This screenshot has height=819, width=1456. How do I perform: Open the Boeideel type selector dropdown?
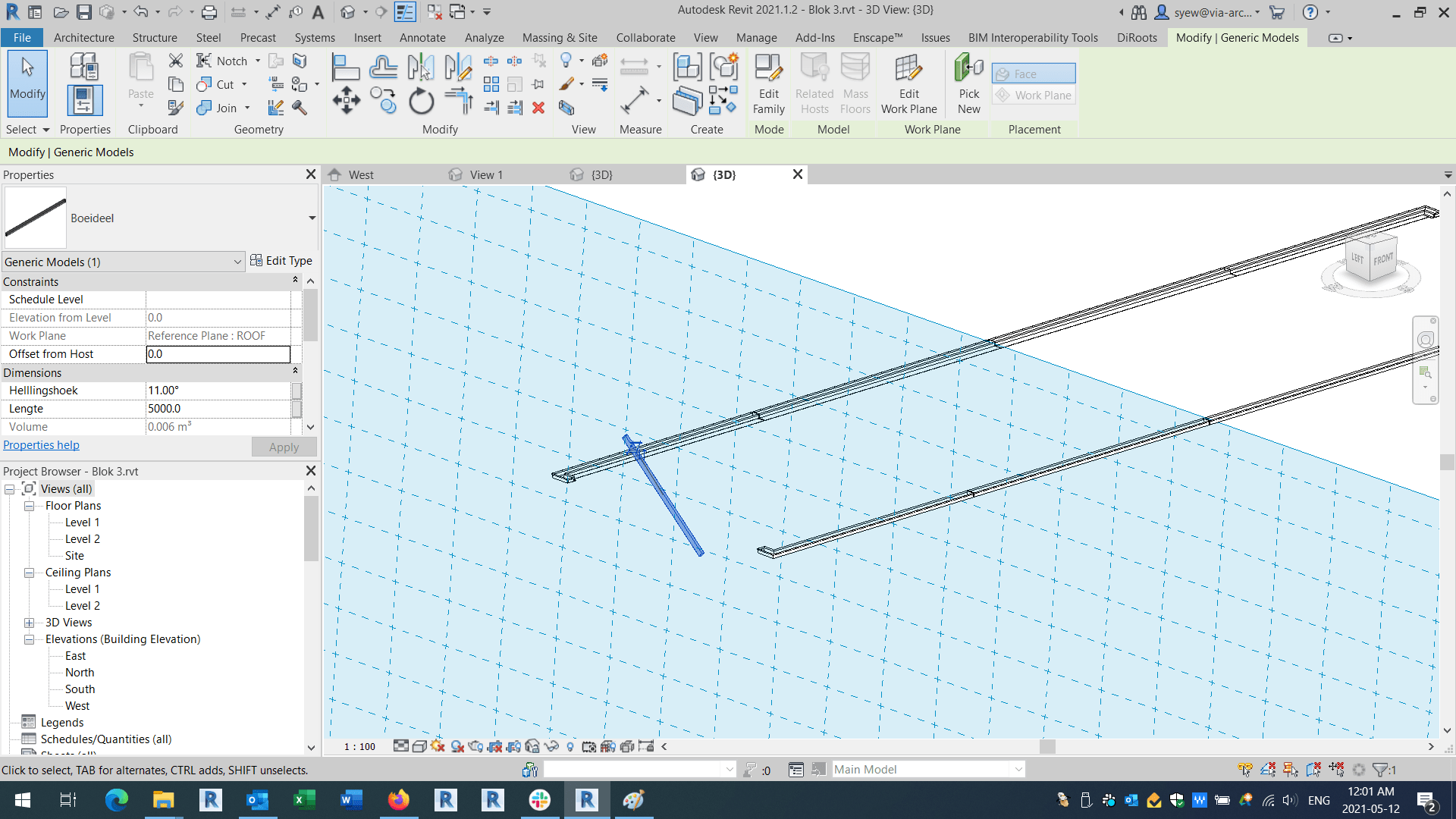(312, 218)
